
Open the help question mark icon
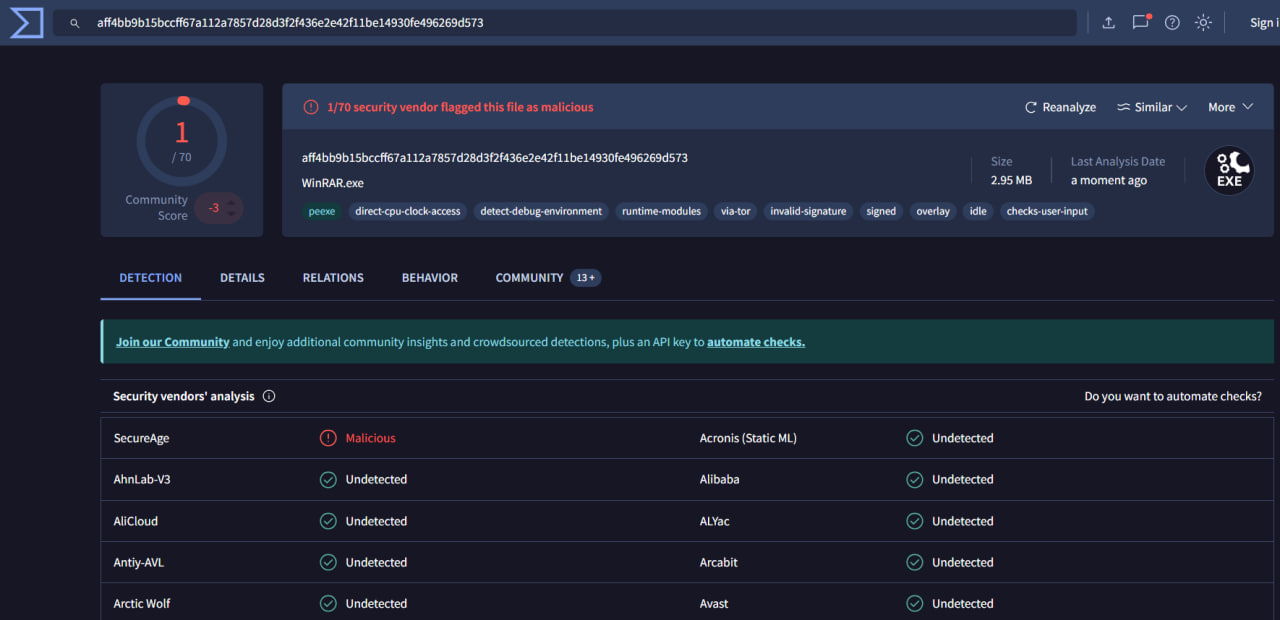click(1172, 22)
